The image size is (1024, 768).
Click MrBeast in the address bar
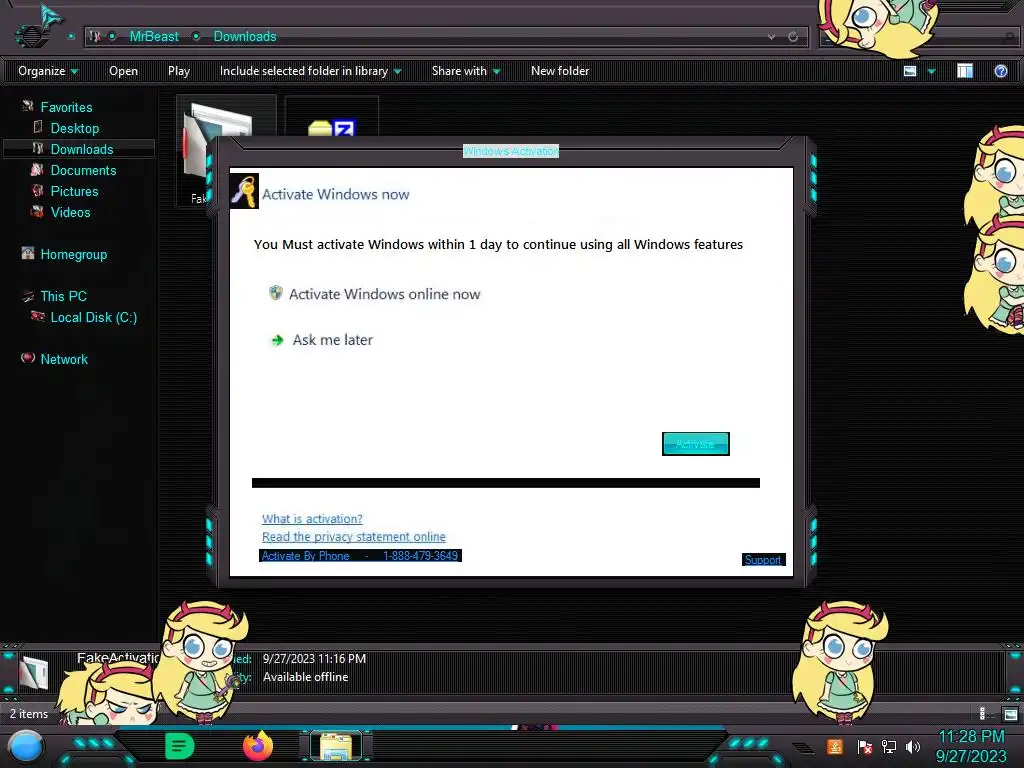pyautogui.click(x=153, y=37)
